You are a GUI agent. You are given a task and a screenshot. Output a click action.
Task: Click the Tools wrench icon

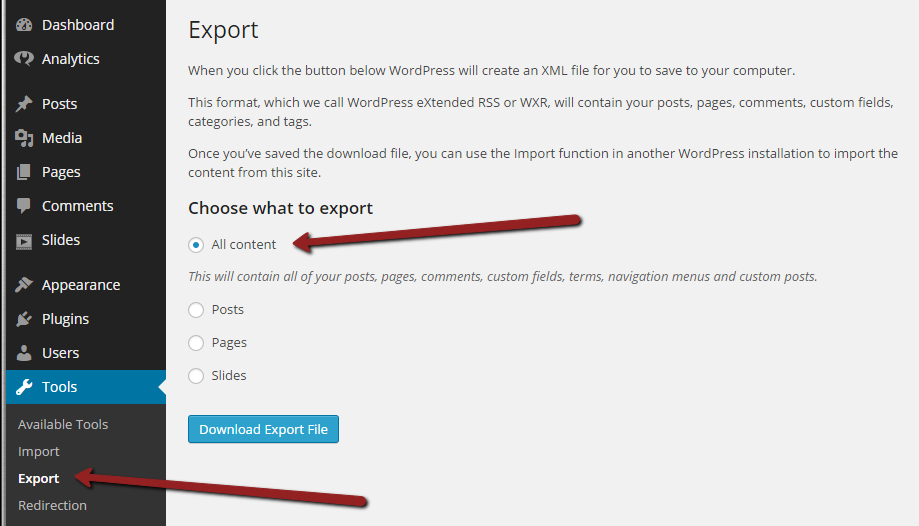pyautogui.click(x=24, y=387)
